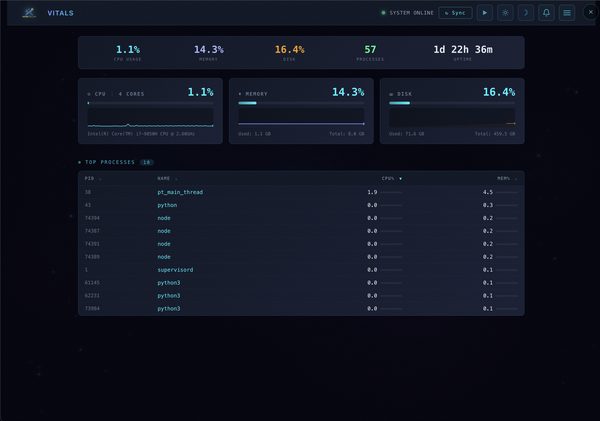
Task: Sort processes by the CPU% column
Action: click(392, 178)
